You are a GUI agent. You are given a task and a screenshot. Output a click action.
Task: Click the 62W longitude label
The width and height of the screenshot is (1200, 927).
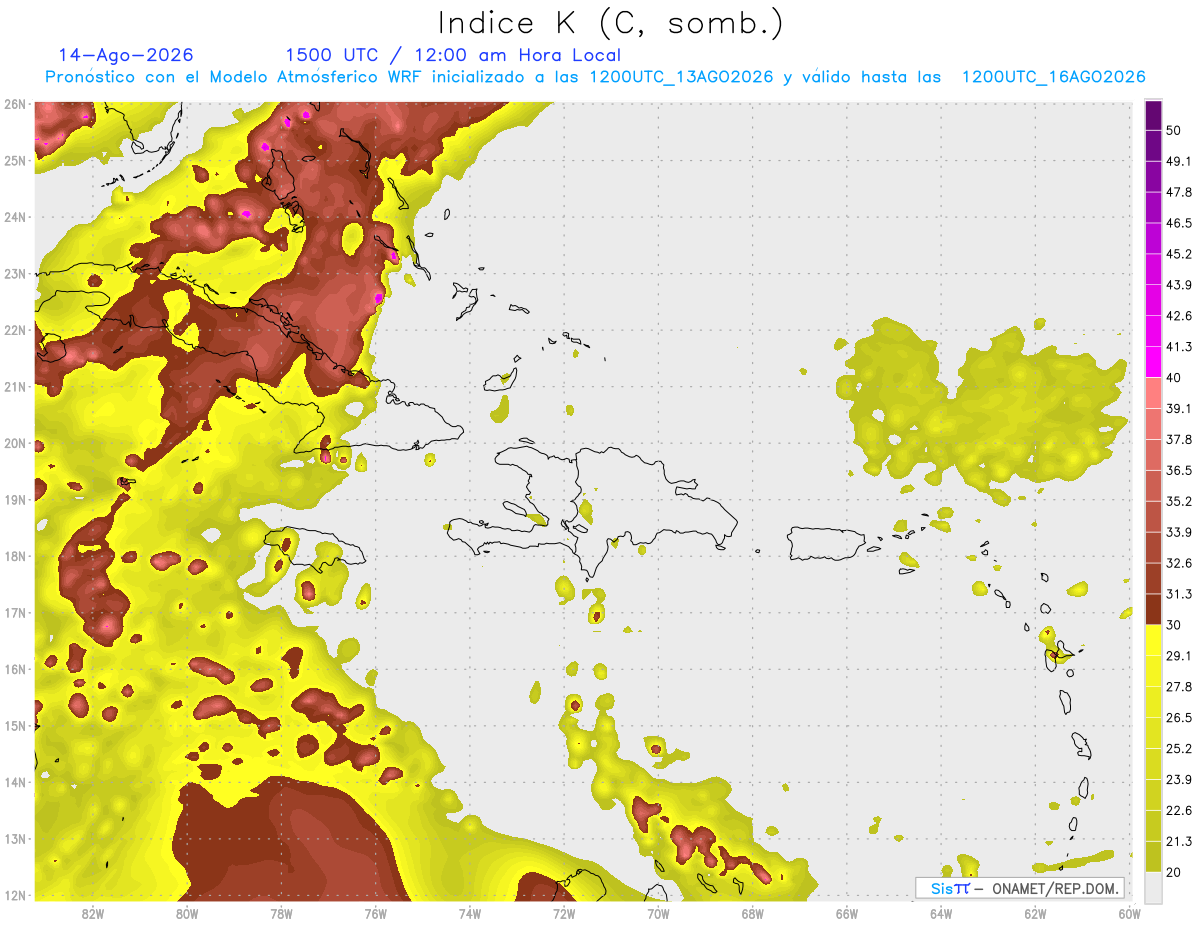1034,913
